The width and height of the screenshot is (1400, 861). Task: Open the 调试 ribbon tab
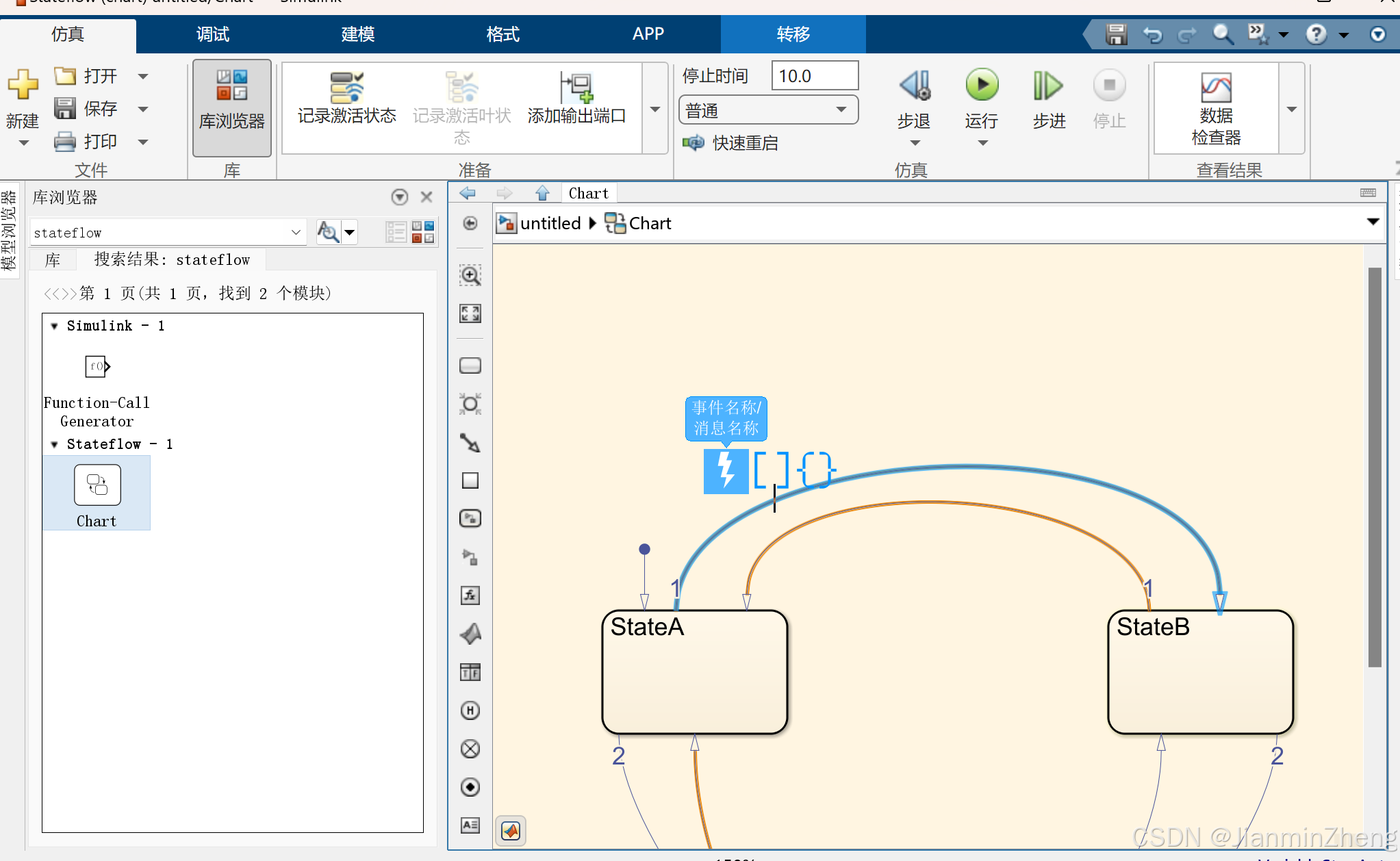click(212, 34)
